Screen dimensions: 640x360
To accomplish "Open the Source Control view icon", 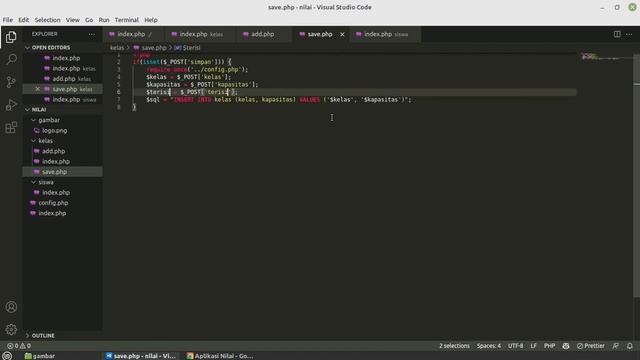I will coord(11,82).
